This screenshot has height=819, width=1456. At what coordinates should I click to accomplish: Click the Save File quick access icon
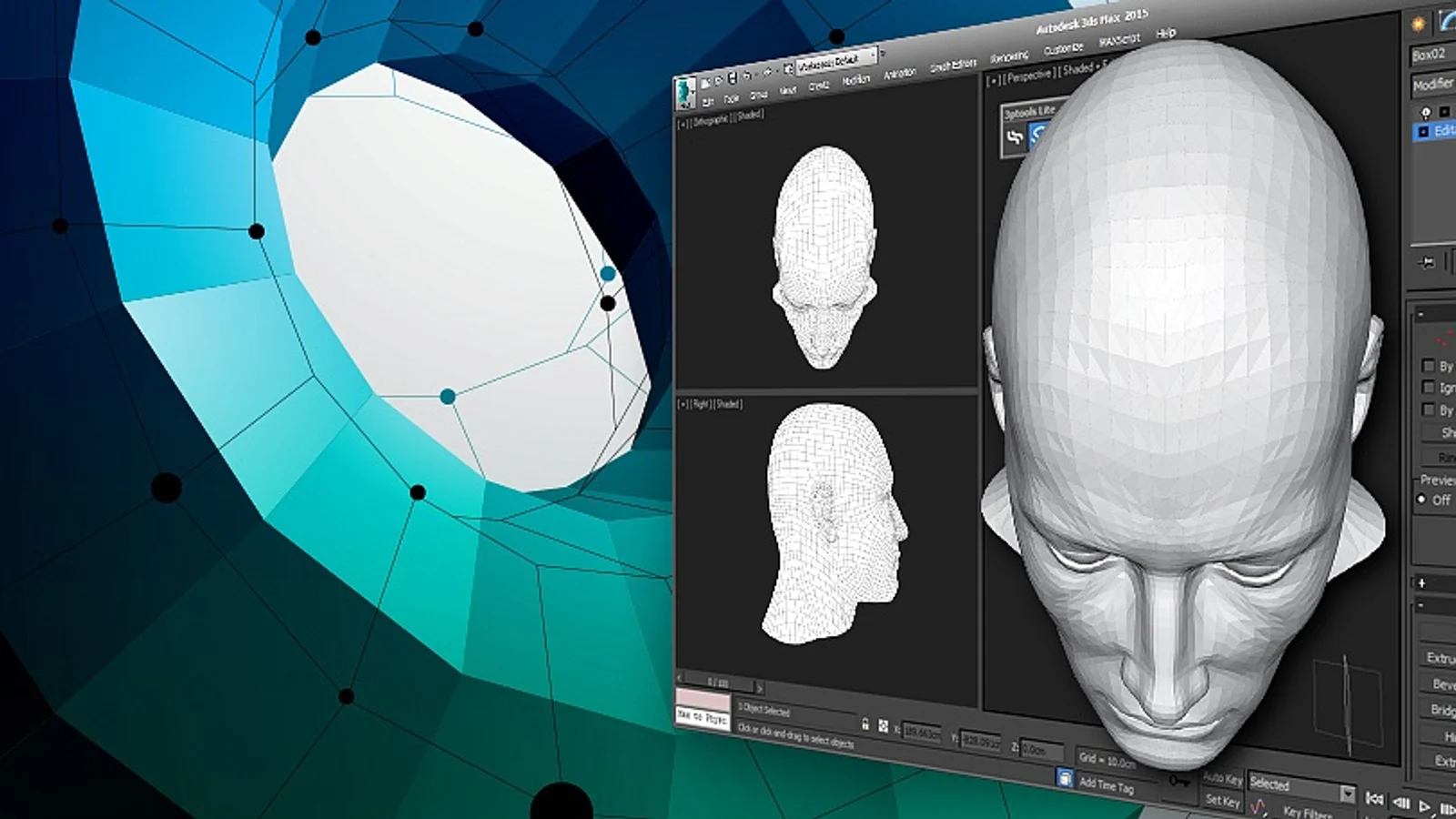[x=732, y=78]
